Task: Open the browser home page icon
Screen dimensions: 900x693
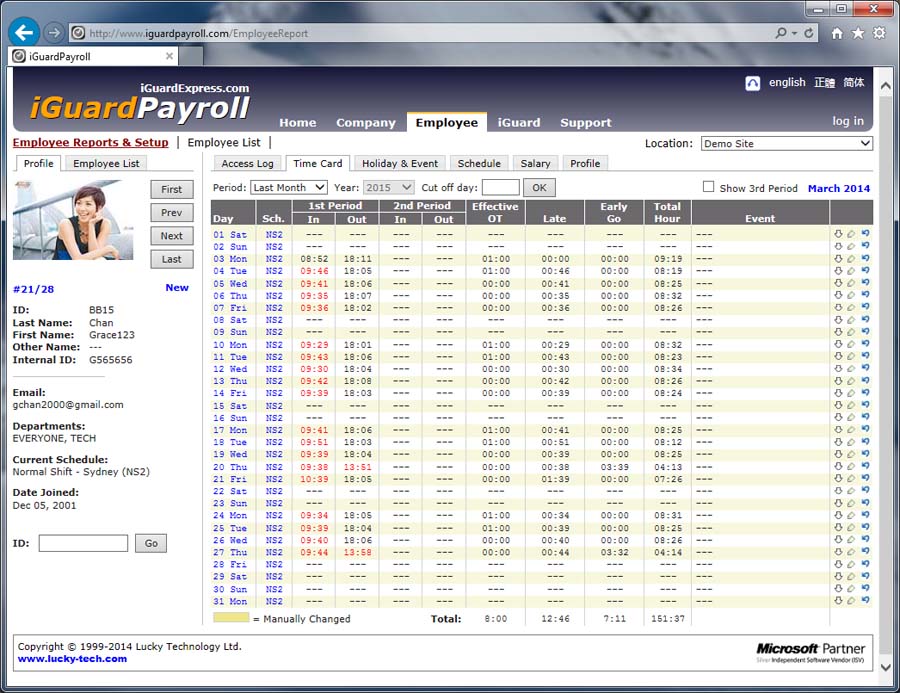Action: click(x=837, y=33)
